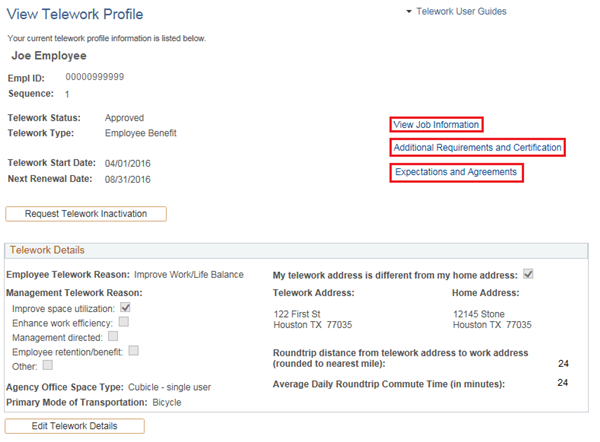600x442 pixels.
Task: Click the Average Daily Roundtrip Commute Time value
Action: click(561, 383)
